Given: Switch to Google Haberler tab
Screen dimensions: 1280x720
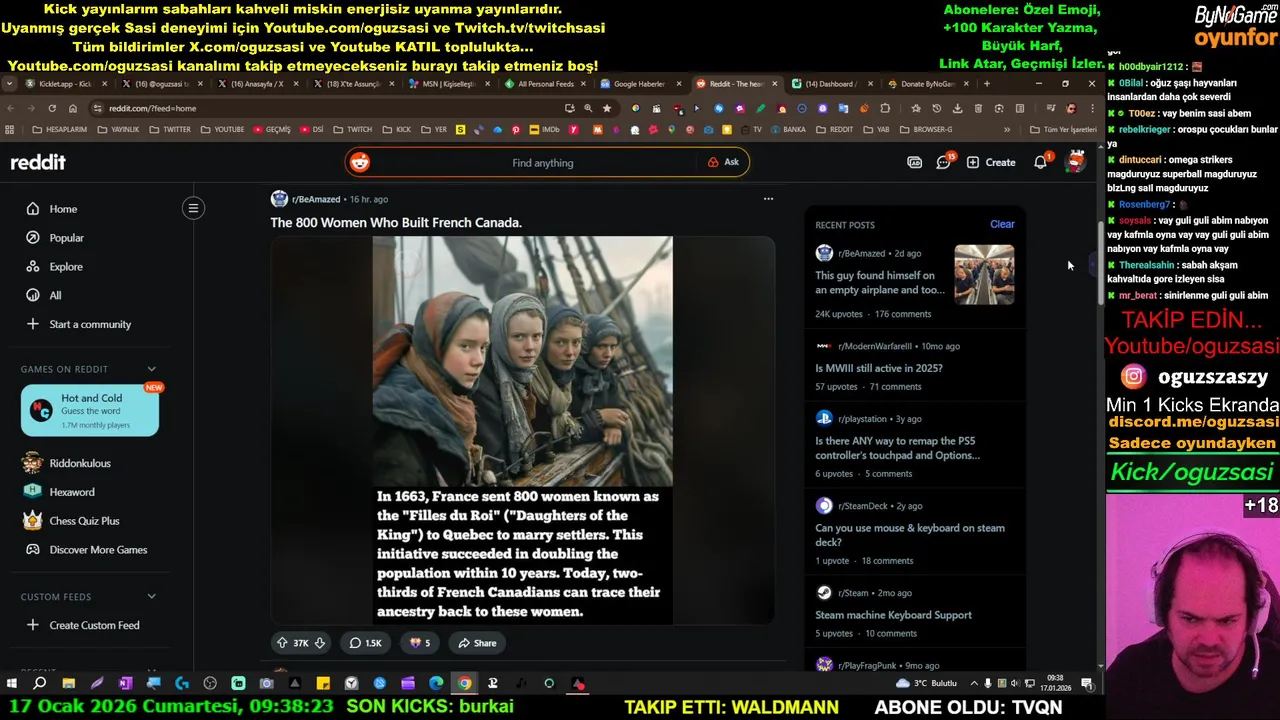Looking at the screenshot, I should point(640,84).
